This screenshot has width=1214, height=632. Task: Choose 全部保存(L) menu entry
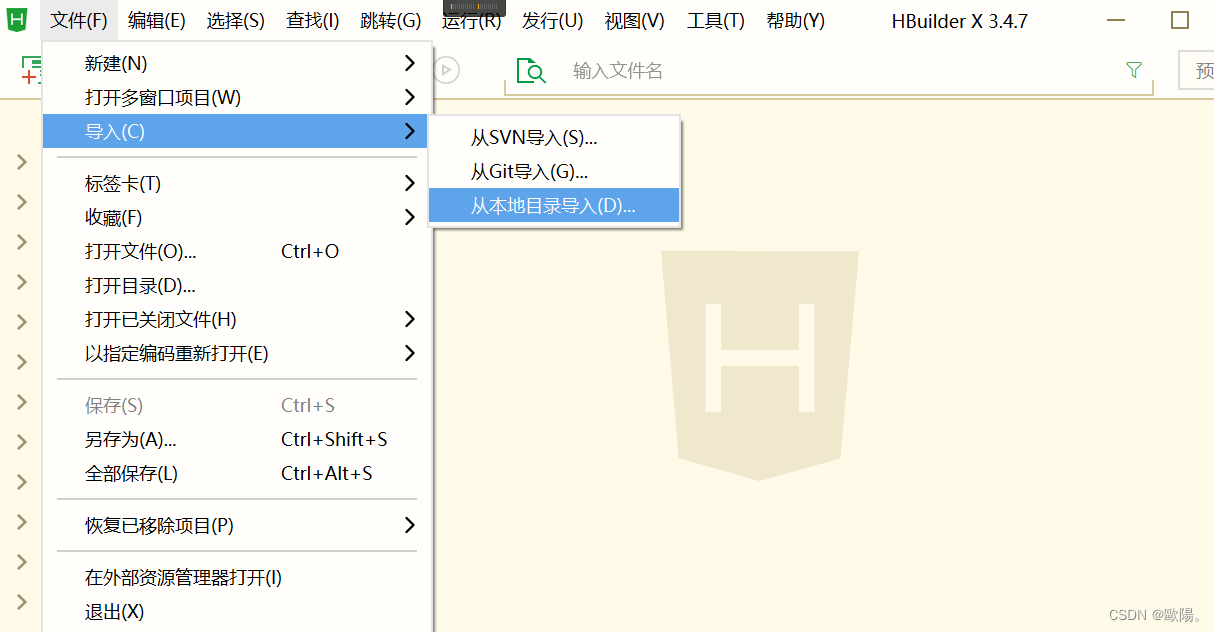[236, 473]
